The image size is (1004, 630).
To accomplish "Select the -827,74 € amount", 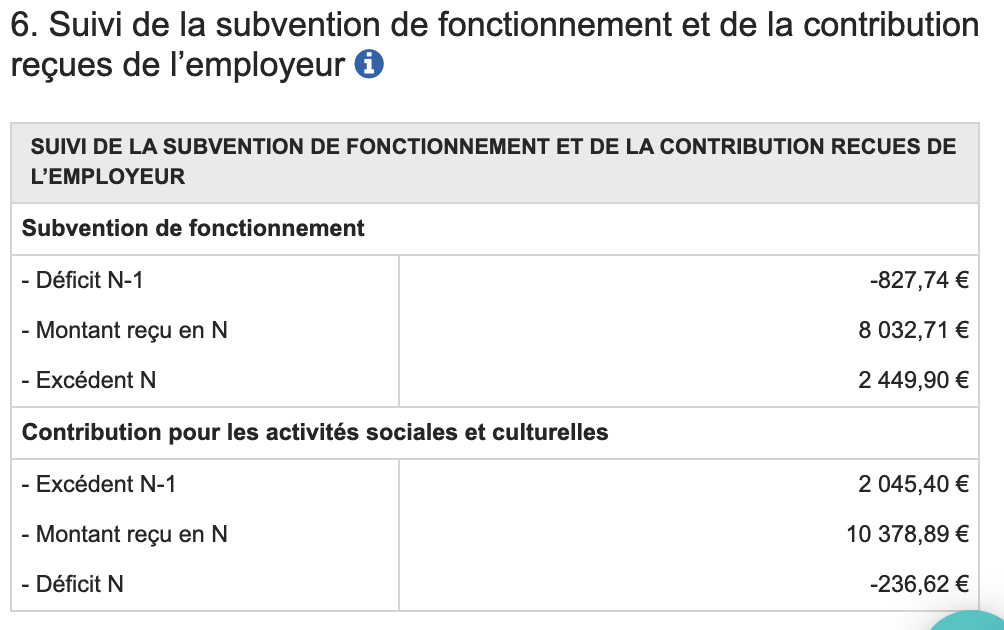I will pyautogui.click(x=919, y=281).
